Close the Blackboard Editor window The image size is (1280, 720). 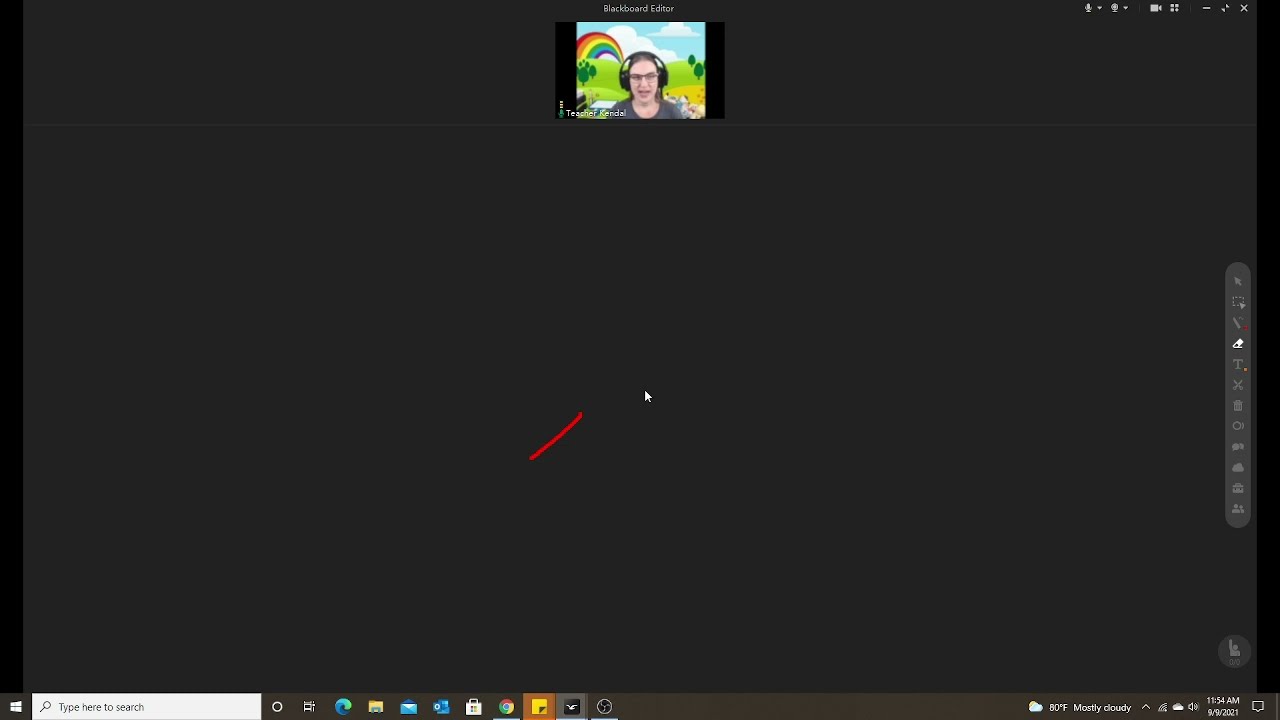1244,8
